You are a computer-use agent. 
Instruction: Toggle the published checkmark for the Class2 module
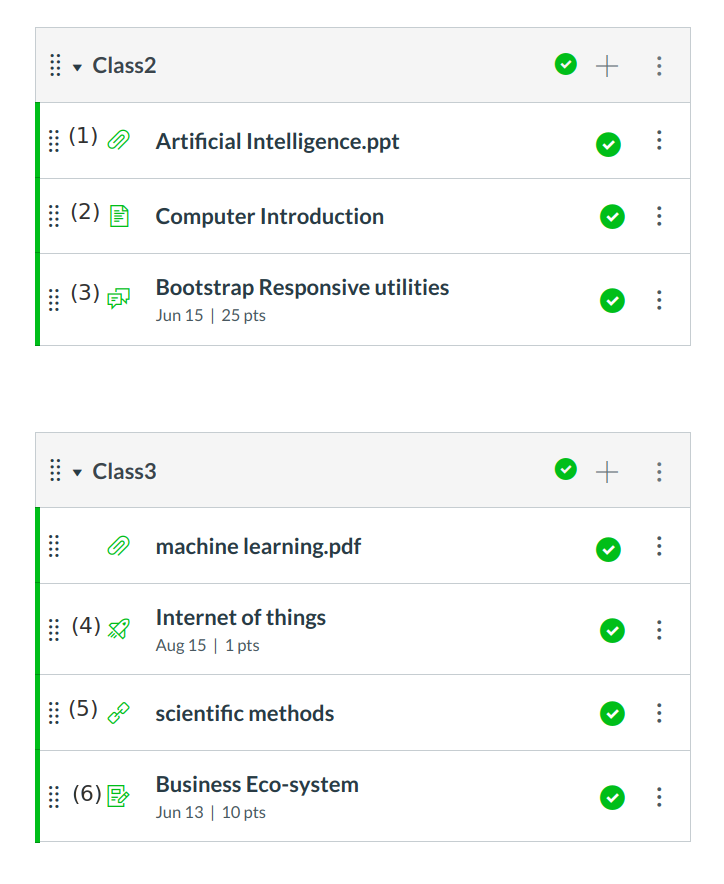[566, 65]
